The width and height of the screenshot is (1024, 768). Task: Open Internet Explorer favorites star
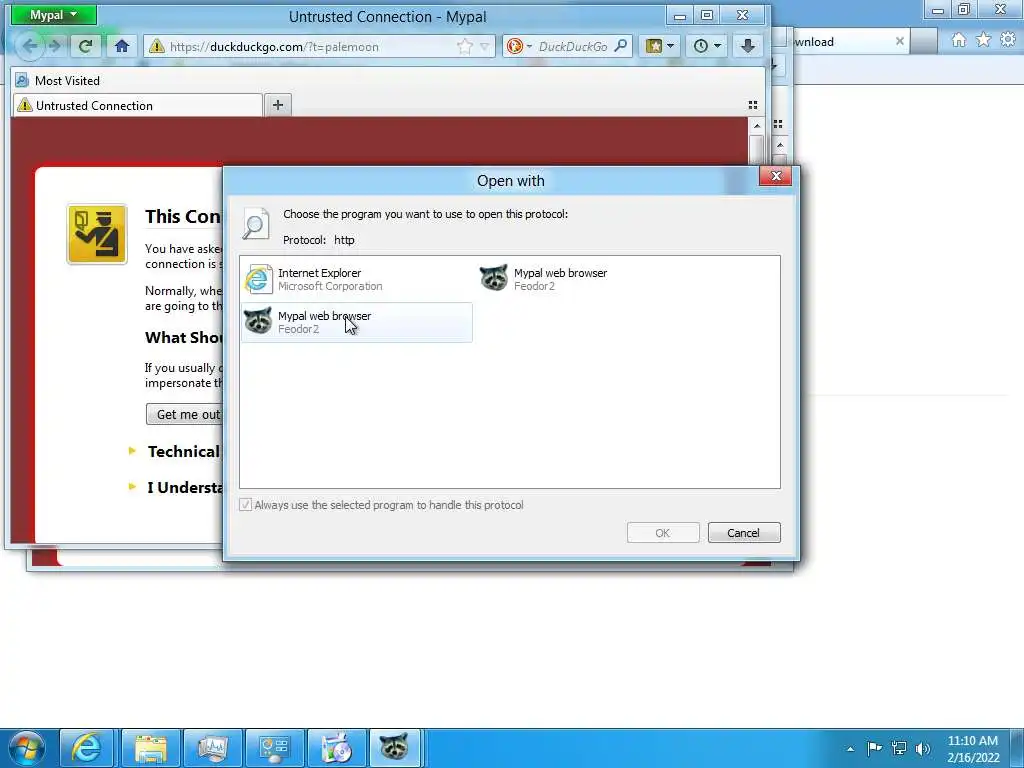click(x=983, y=40)
